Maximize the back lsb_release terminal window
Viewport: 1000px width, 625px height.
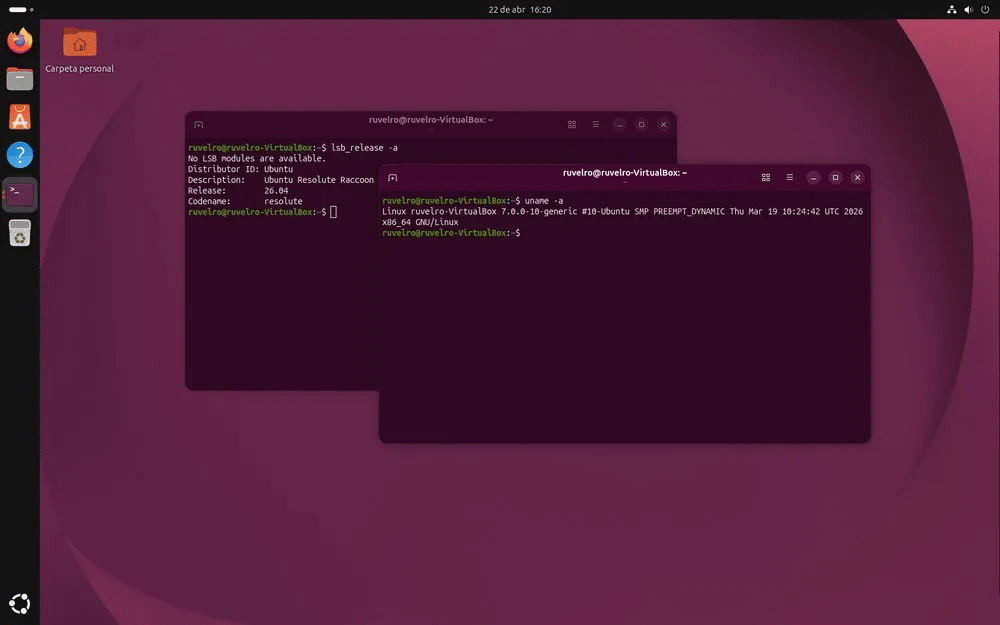coord(642,124)
